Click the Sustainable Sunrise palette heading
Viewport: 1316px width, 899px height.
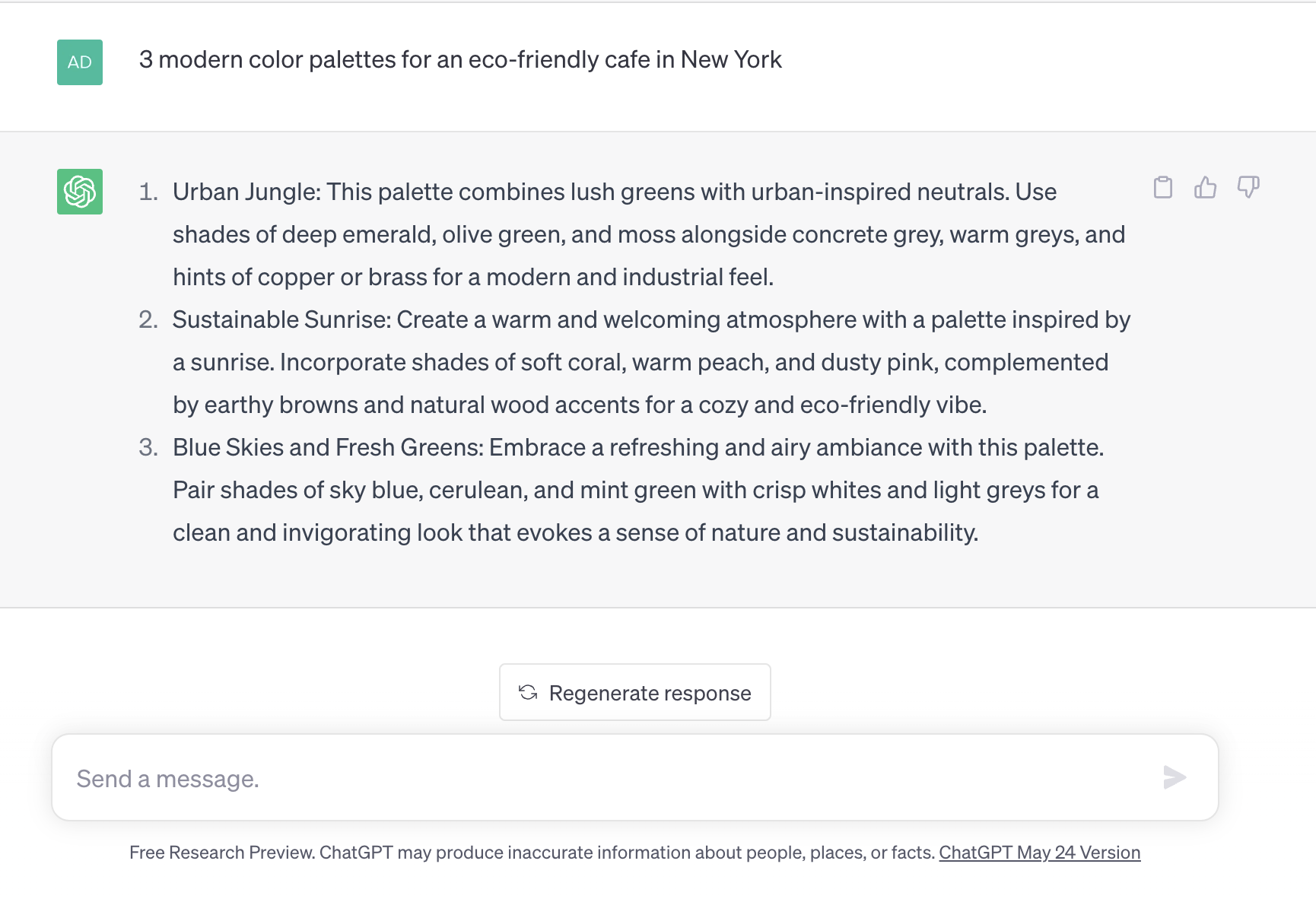pos(281,319)
